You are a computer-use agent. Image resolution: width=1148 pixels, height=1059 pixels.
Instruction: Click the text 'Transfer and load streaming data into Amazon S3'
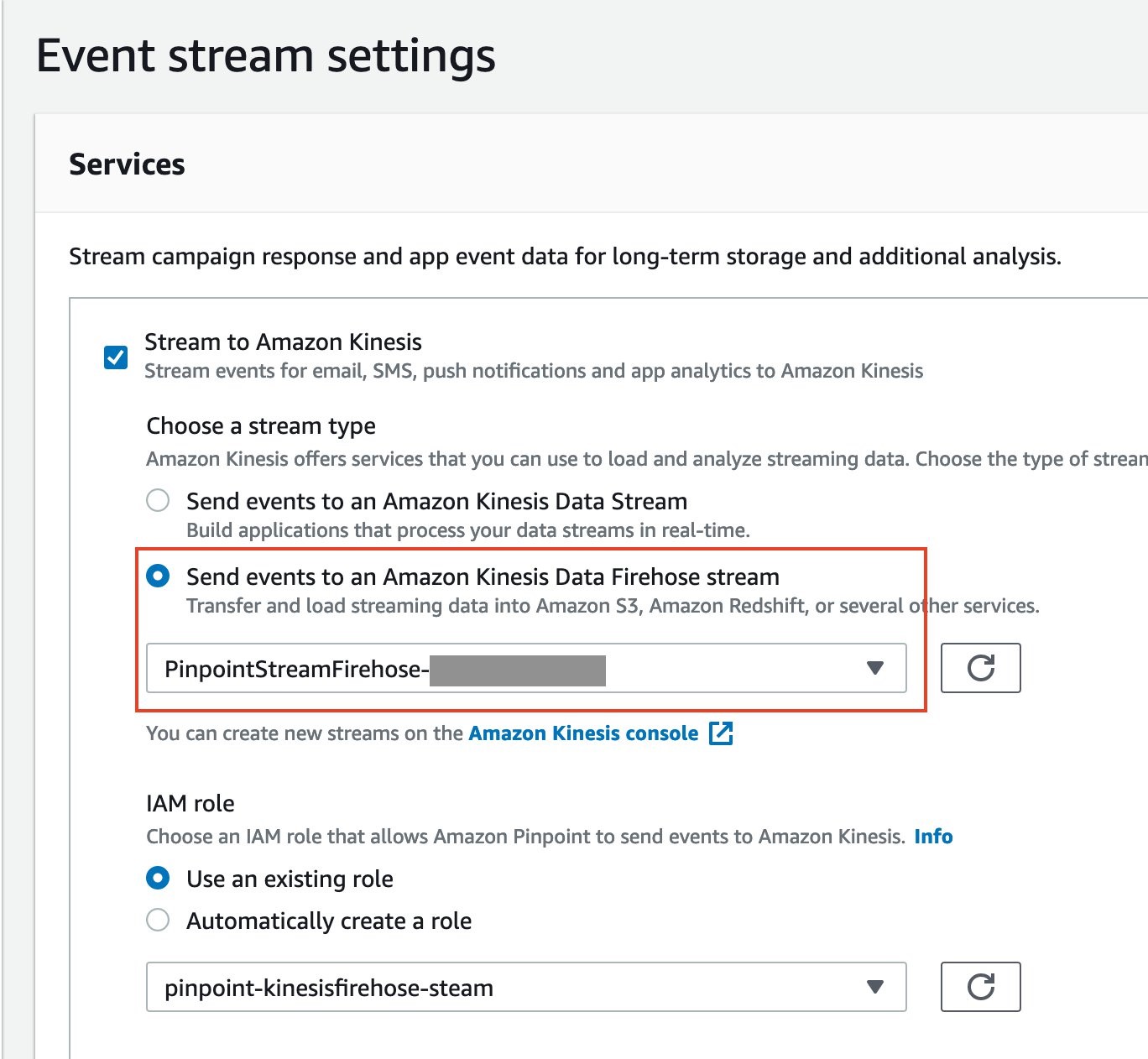(413, 606)
